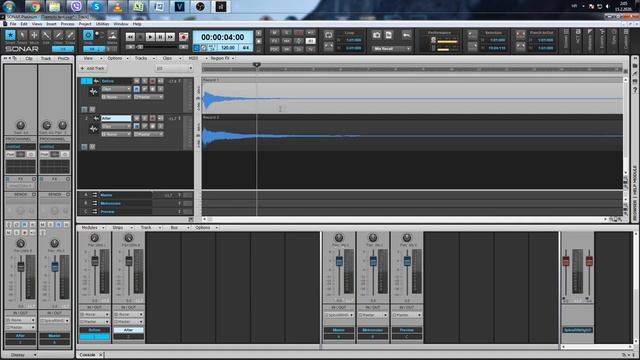Screen dimensions: 640x360
Task: Choose the Draw tool icon
Action: click(x=58, y=36)
